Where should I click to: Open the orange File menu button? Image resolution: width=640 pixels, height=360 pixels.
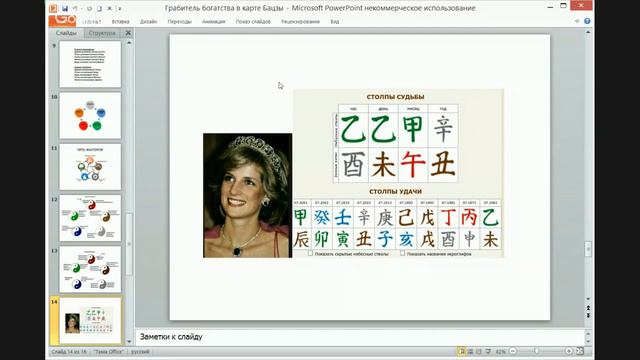(x=62, y=20)
